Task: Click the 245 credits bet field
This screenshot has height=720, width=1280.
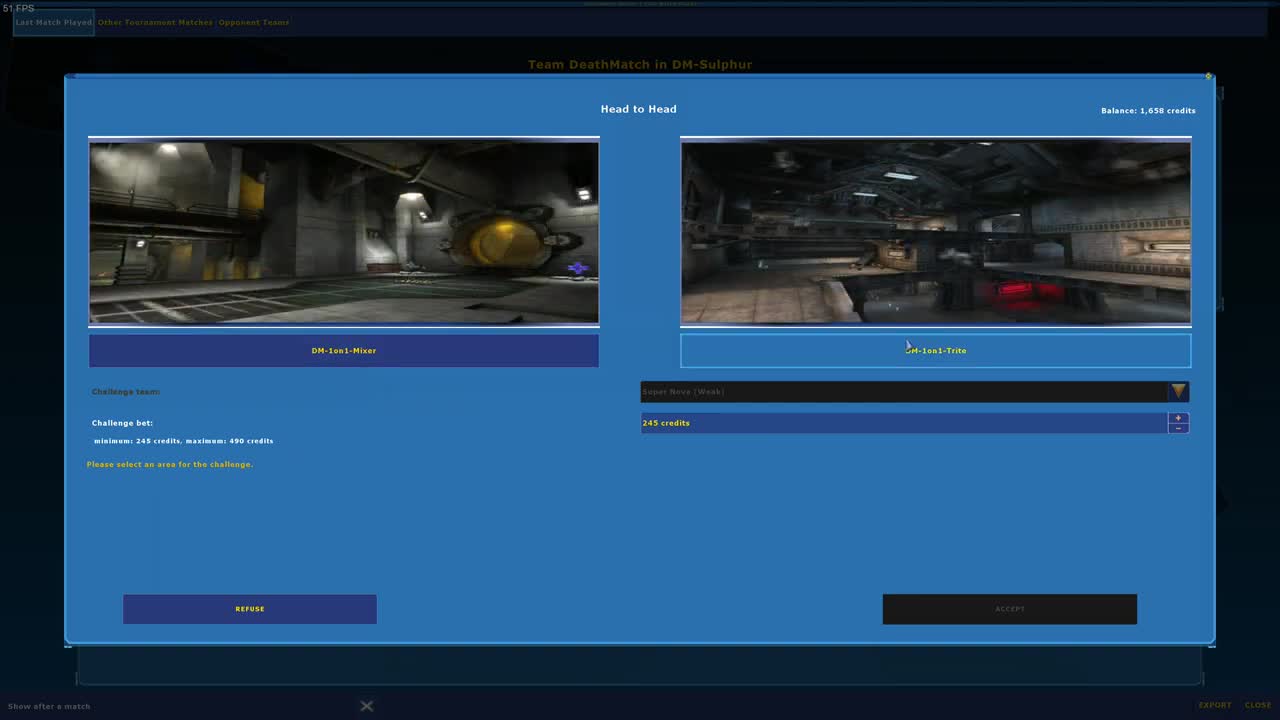Action: click(904, 423)
